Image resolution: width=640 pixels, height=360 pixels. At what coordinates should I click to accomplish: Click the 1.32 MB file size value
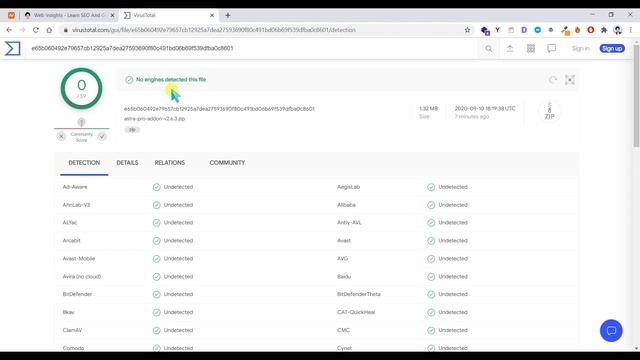tap(429, 109)
